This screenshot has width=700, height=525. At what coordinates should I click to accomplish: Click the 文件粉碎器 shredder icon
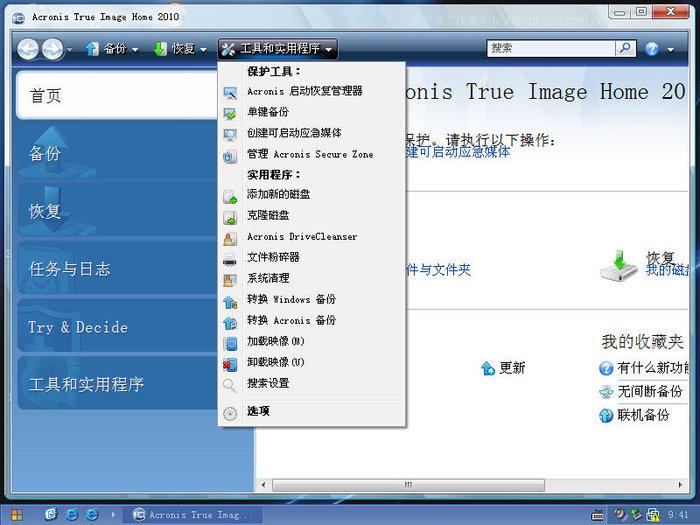[230, 259]
